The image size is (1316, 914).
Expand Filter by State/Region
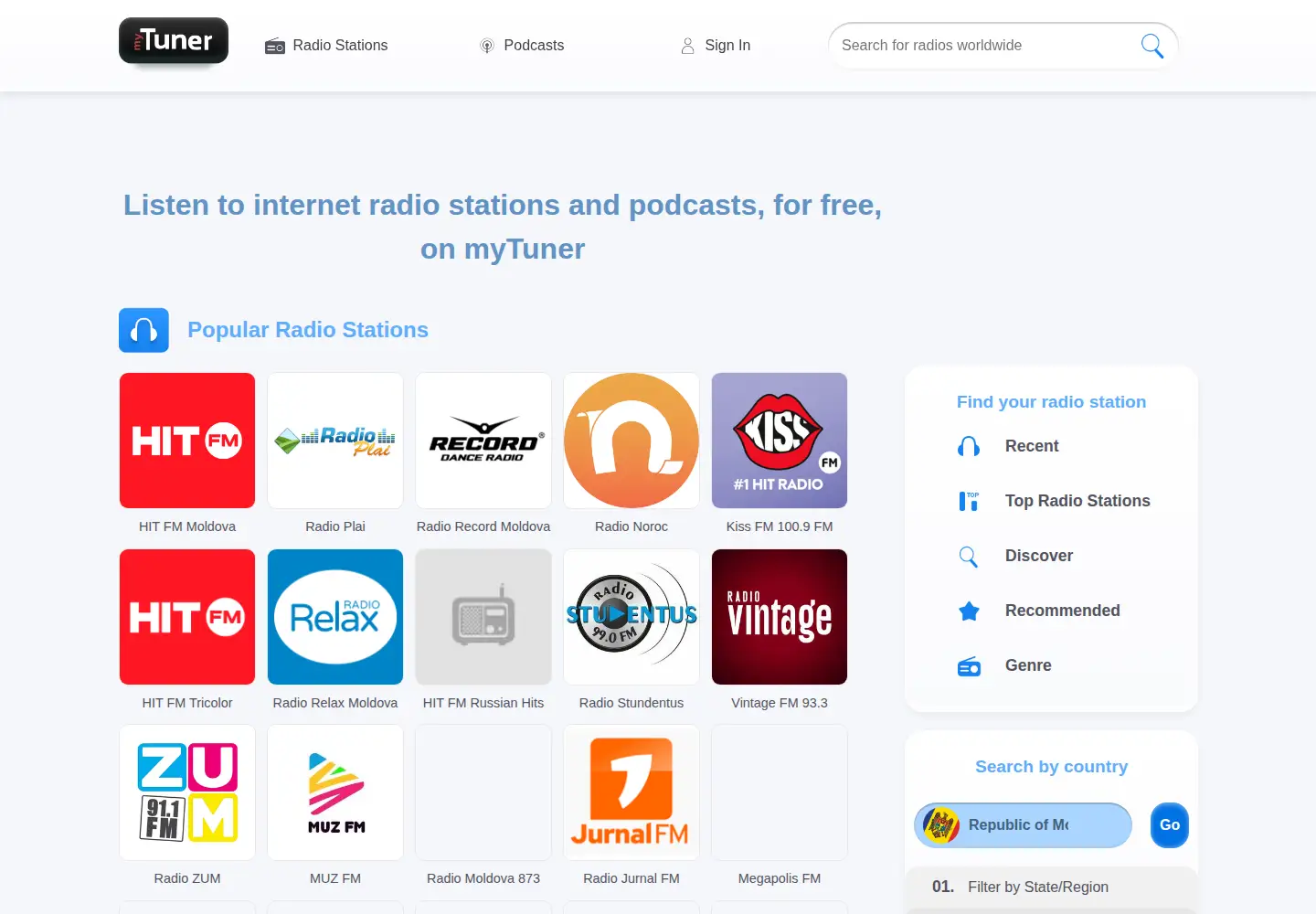tap(1051, 887)
